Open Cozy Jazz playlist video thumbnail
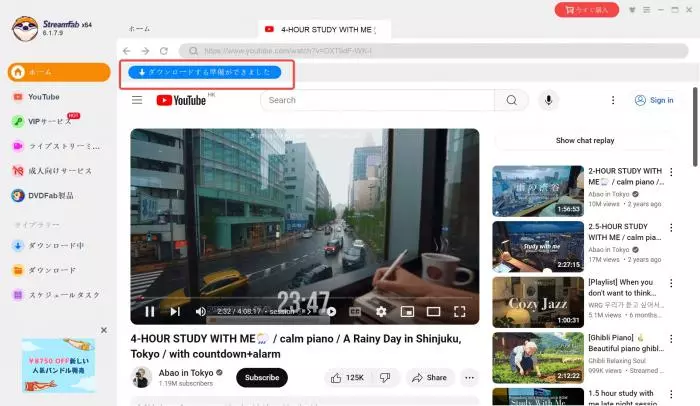This screenshot has width=700, height=406. click(x=538, y=302)
